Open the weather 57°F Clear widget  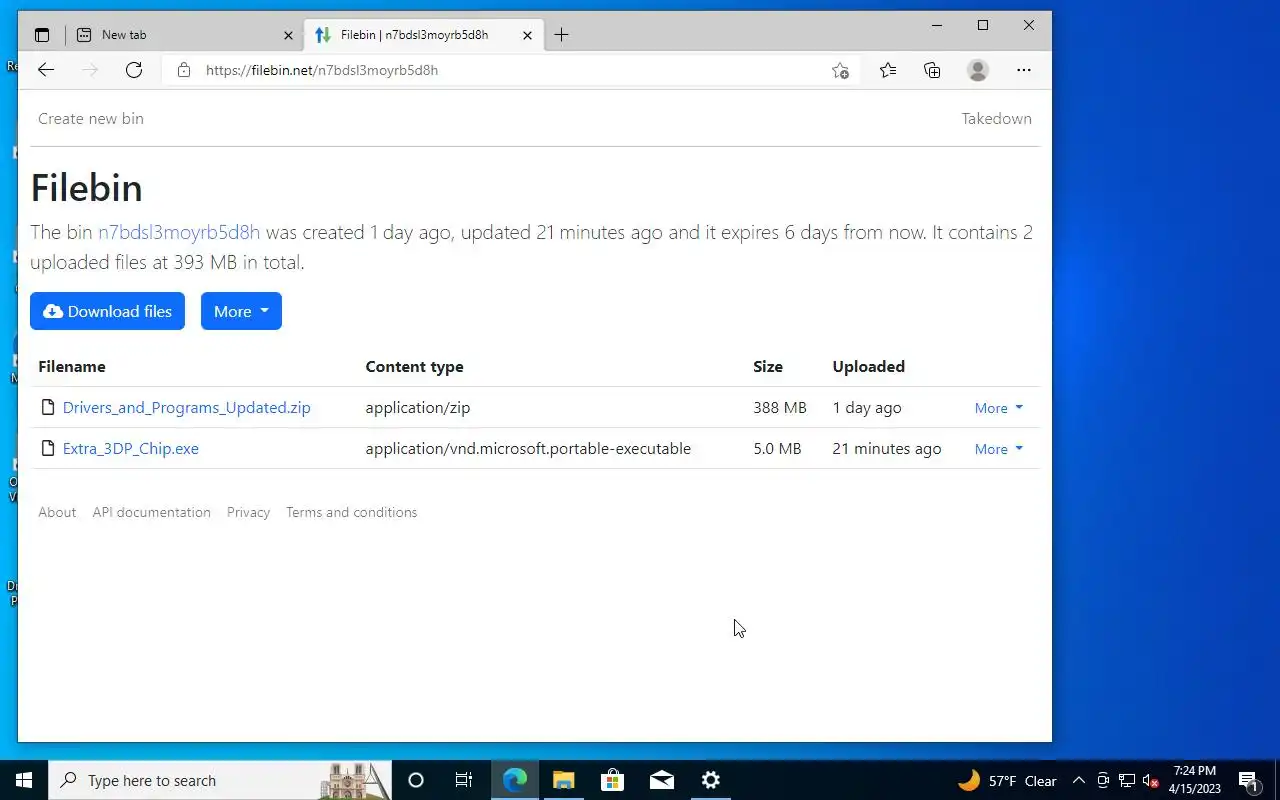tap(1008, 781)
